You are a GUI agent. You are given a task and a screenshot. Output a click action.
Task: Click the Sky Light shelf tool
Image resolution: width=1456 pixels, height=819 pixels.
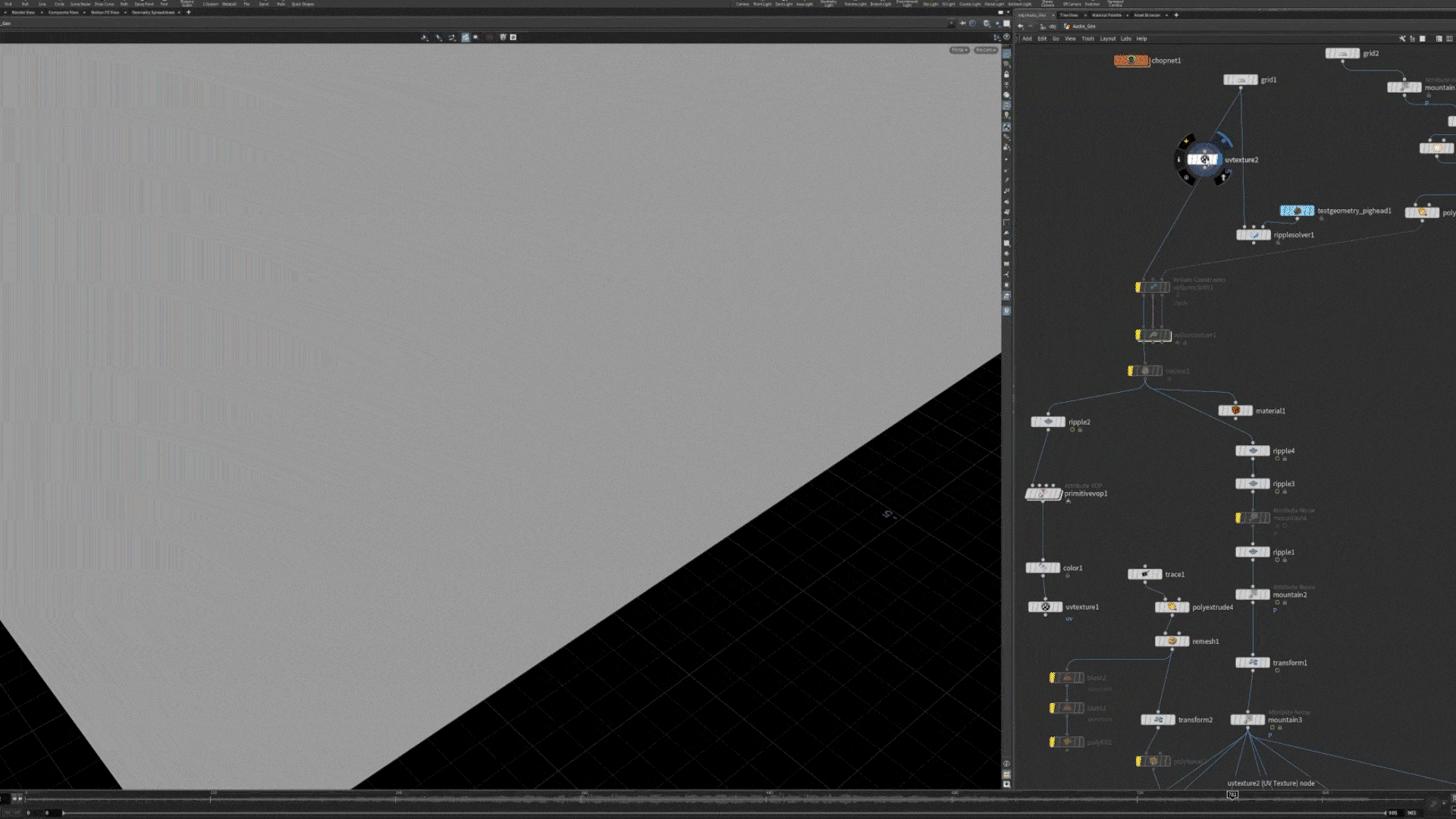pos(930,4)
